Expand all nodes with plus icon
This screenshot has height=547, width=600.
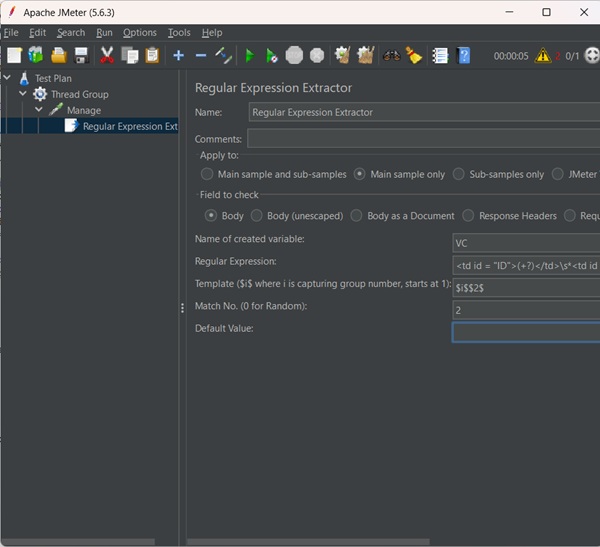point(178,56)
